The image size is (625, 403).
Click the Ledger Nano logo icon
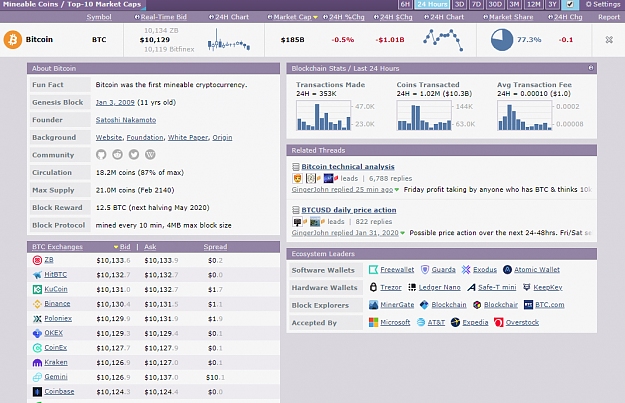[x=412, y=287]
